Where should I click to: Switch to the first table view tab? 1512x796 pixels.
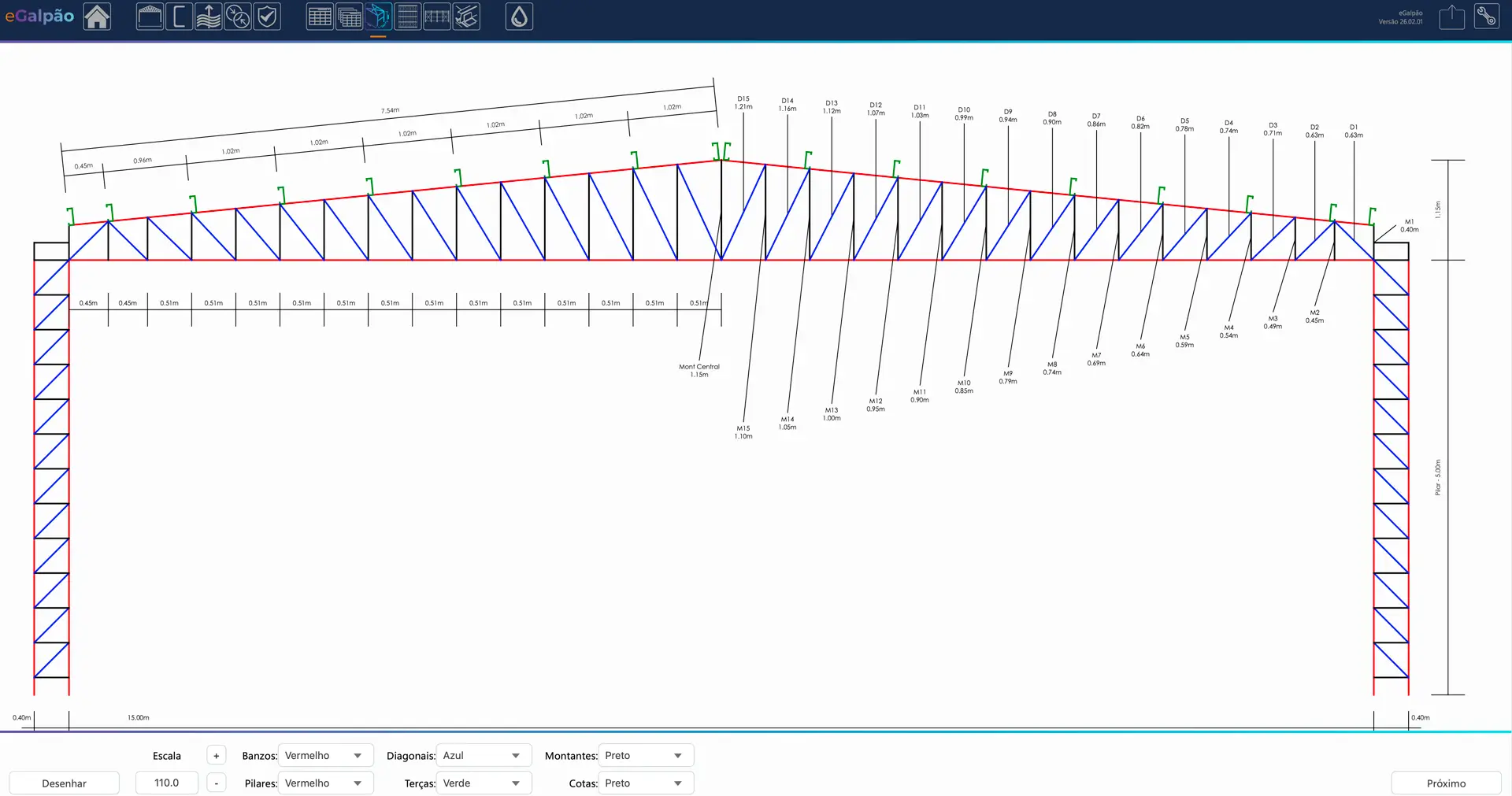click(319, 17)
